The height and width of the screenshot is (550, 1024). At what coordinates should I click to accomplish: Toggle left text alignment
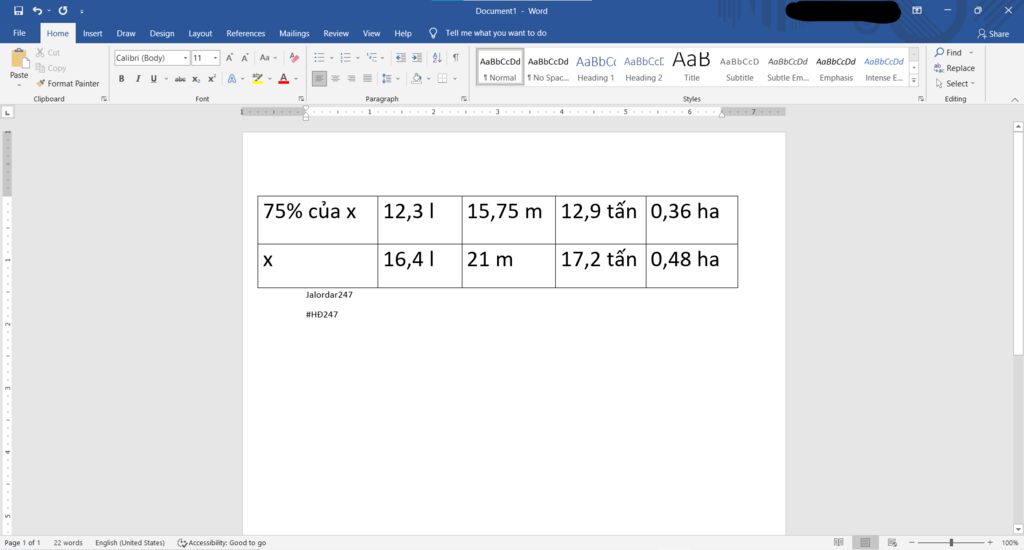(319, 78)
